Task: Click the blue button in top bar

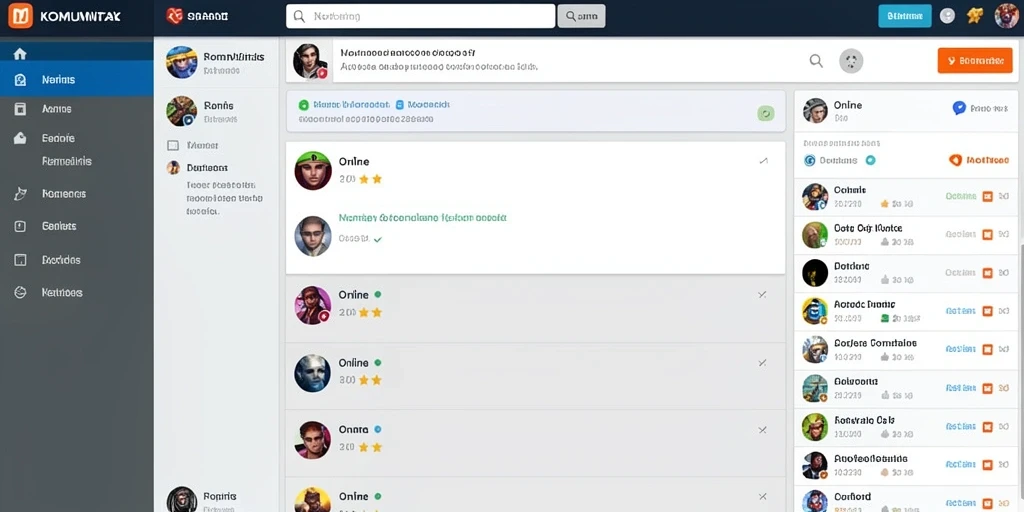Action: click(x=904, y=16)
